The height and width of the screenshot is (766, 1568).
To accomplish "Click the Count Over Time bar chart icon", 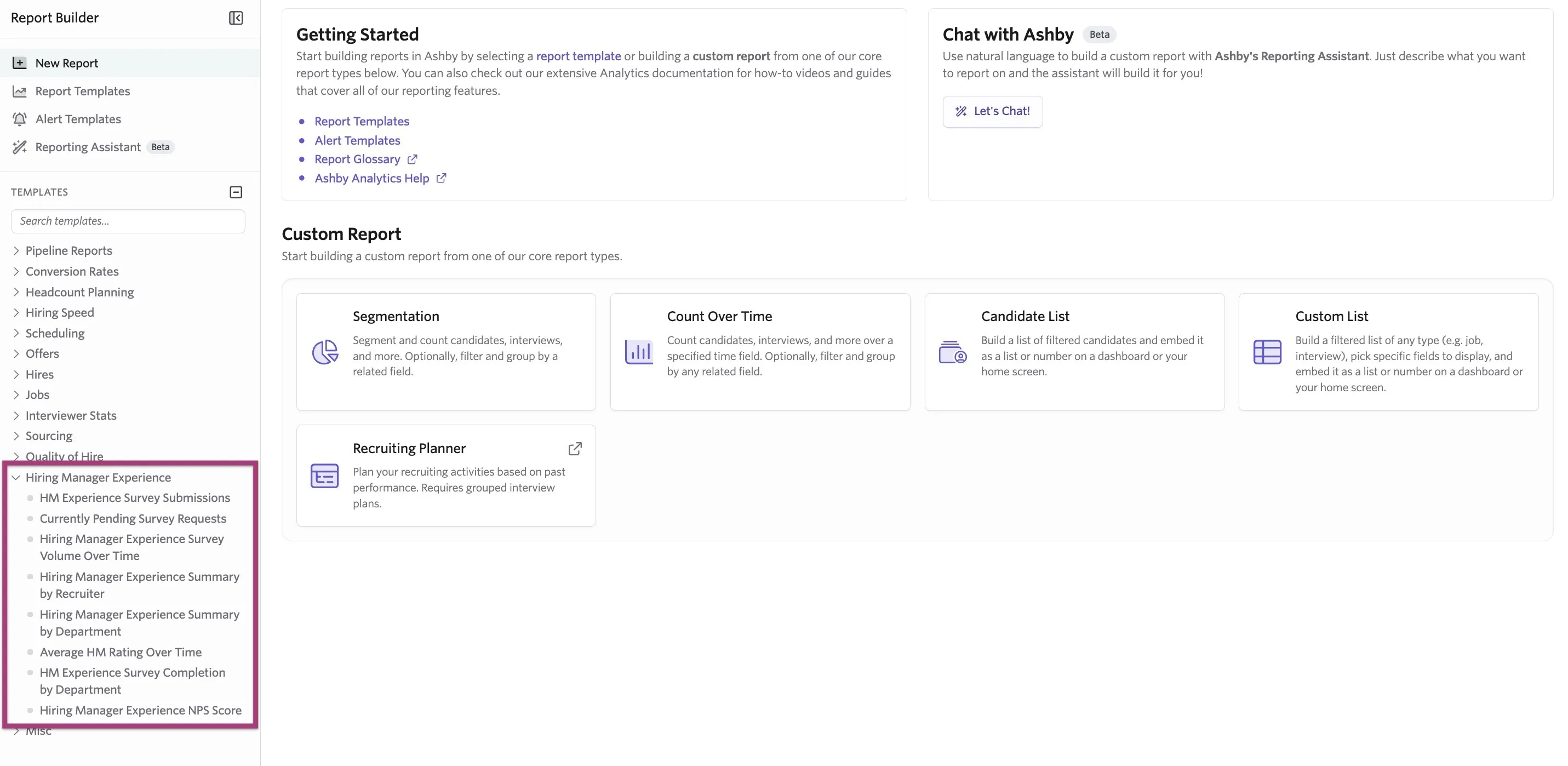I will 638,352.
